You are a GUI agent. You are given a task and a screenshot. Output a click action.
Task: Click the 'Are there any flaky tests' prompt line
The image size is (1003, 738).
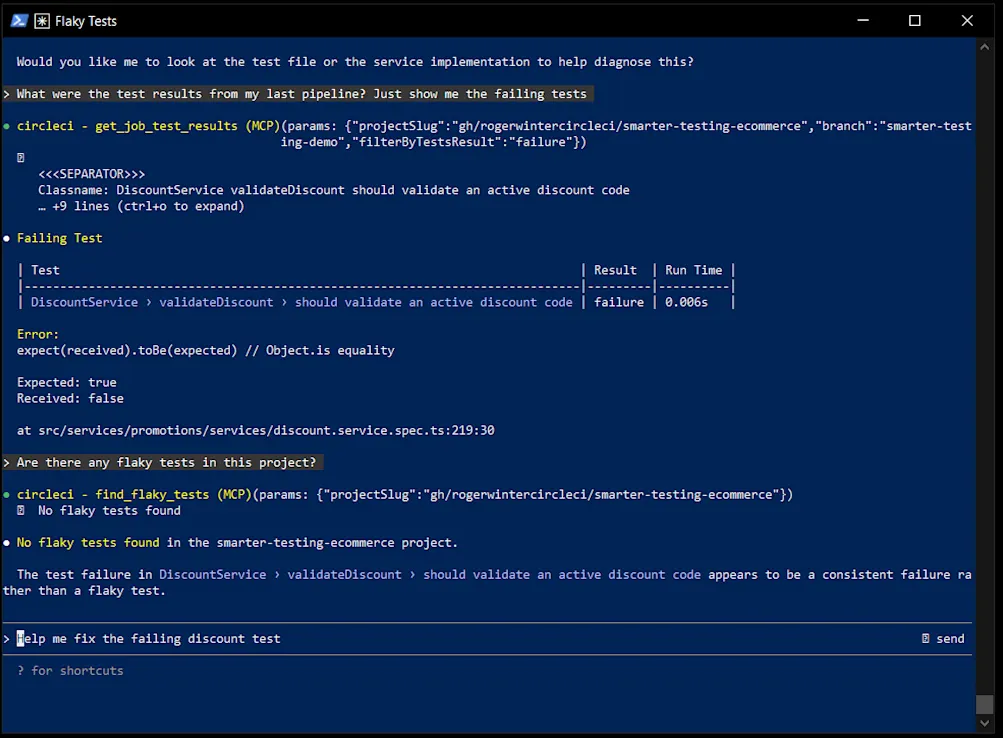162,462
